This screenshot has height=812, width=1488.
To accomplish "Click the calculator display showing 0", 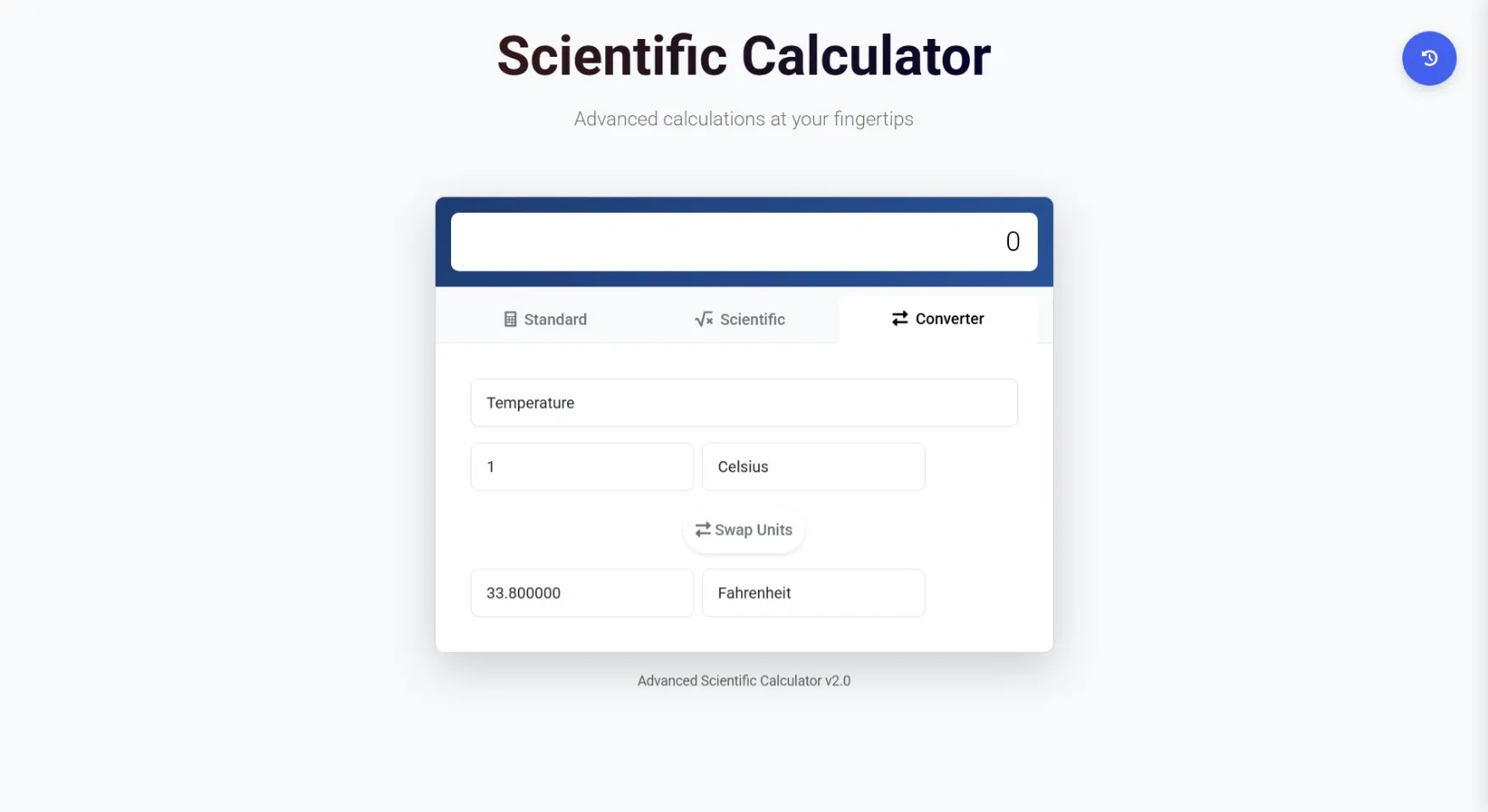I will tap(744, 242).
